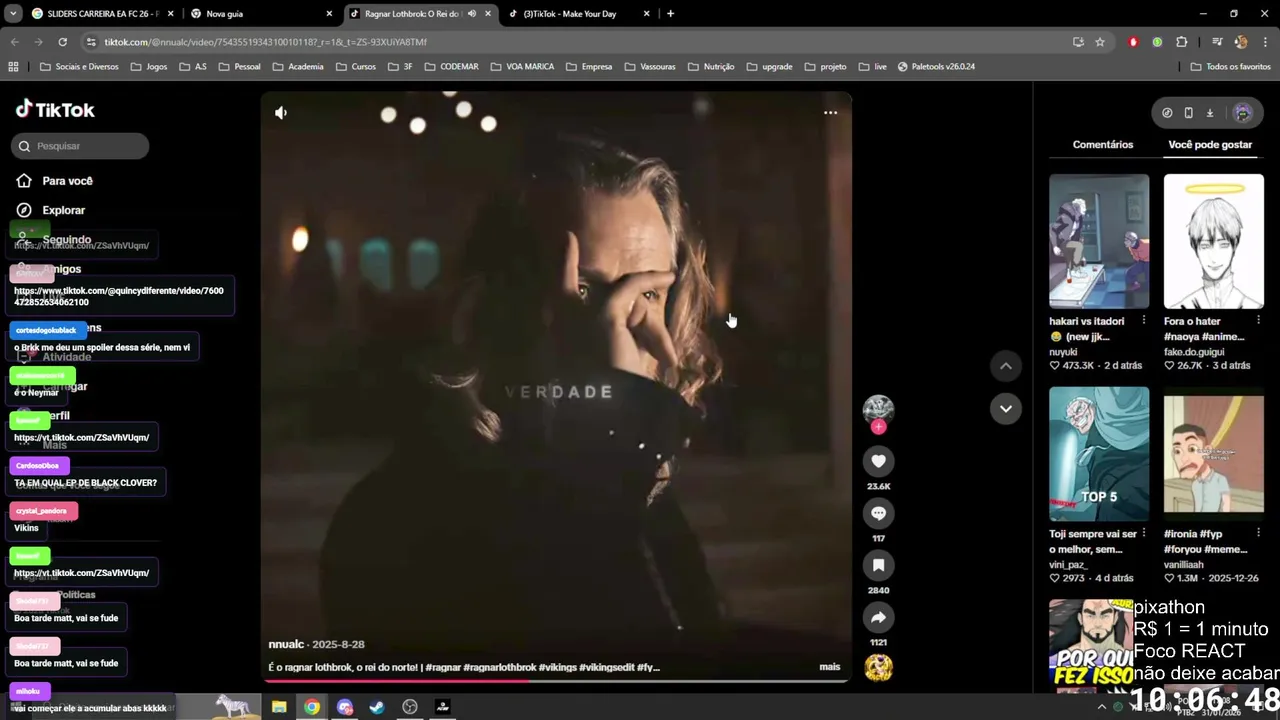Open comments via the speech bubble icon

point(878,513)
